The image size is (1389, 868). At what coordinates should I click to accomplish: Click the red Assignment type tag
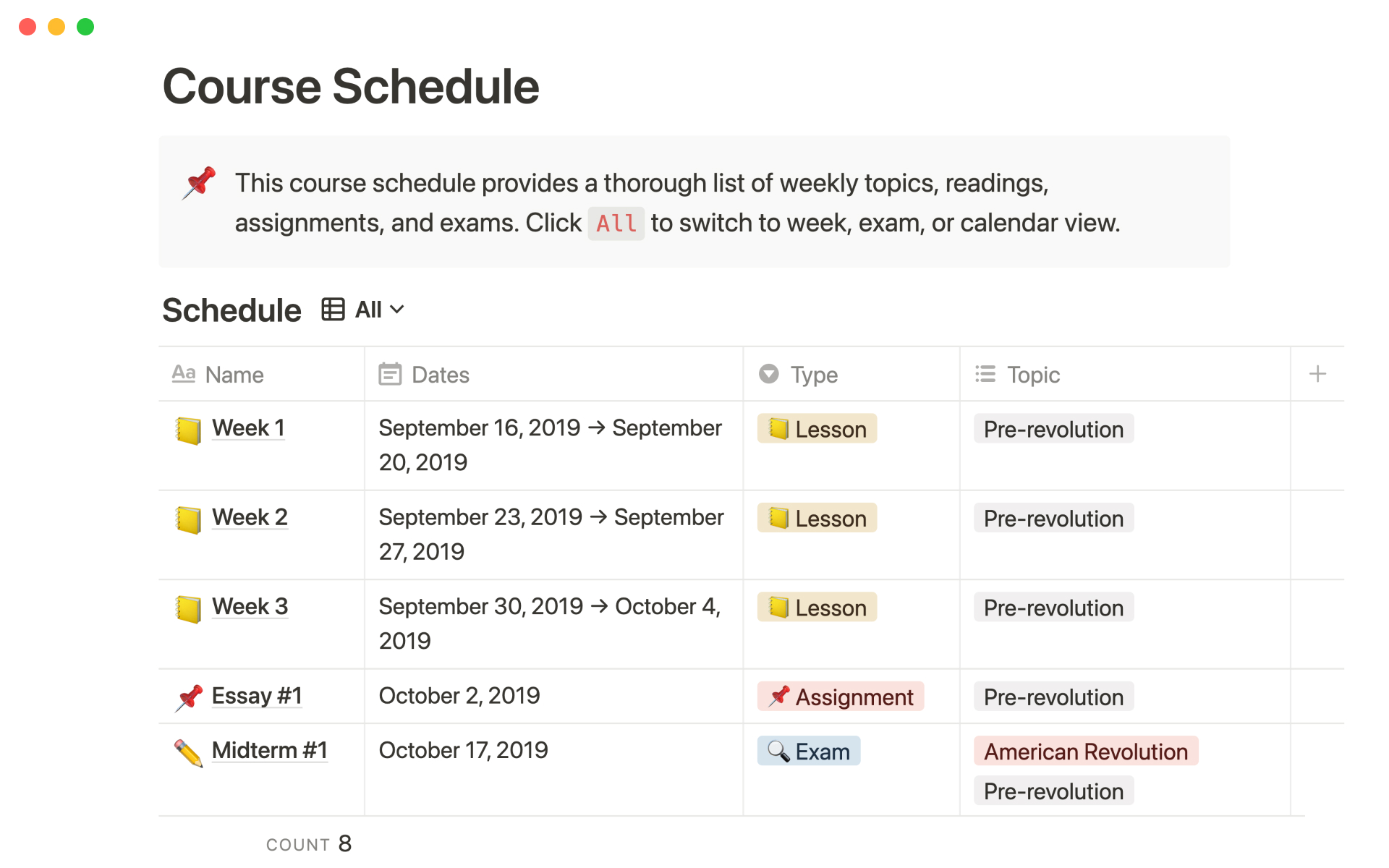click(841, 697)
